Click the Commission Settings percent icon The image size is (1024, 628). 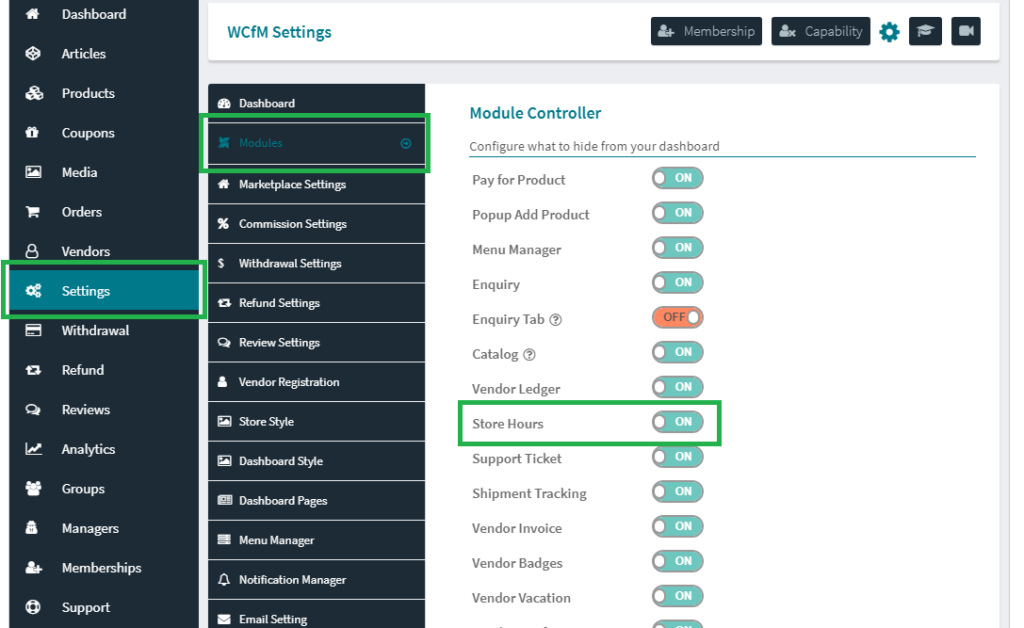(223, 224)
